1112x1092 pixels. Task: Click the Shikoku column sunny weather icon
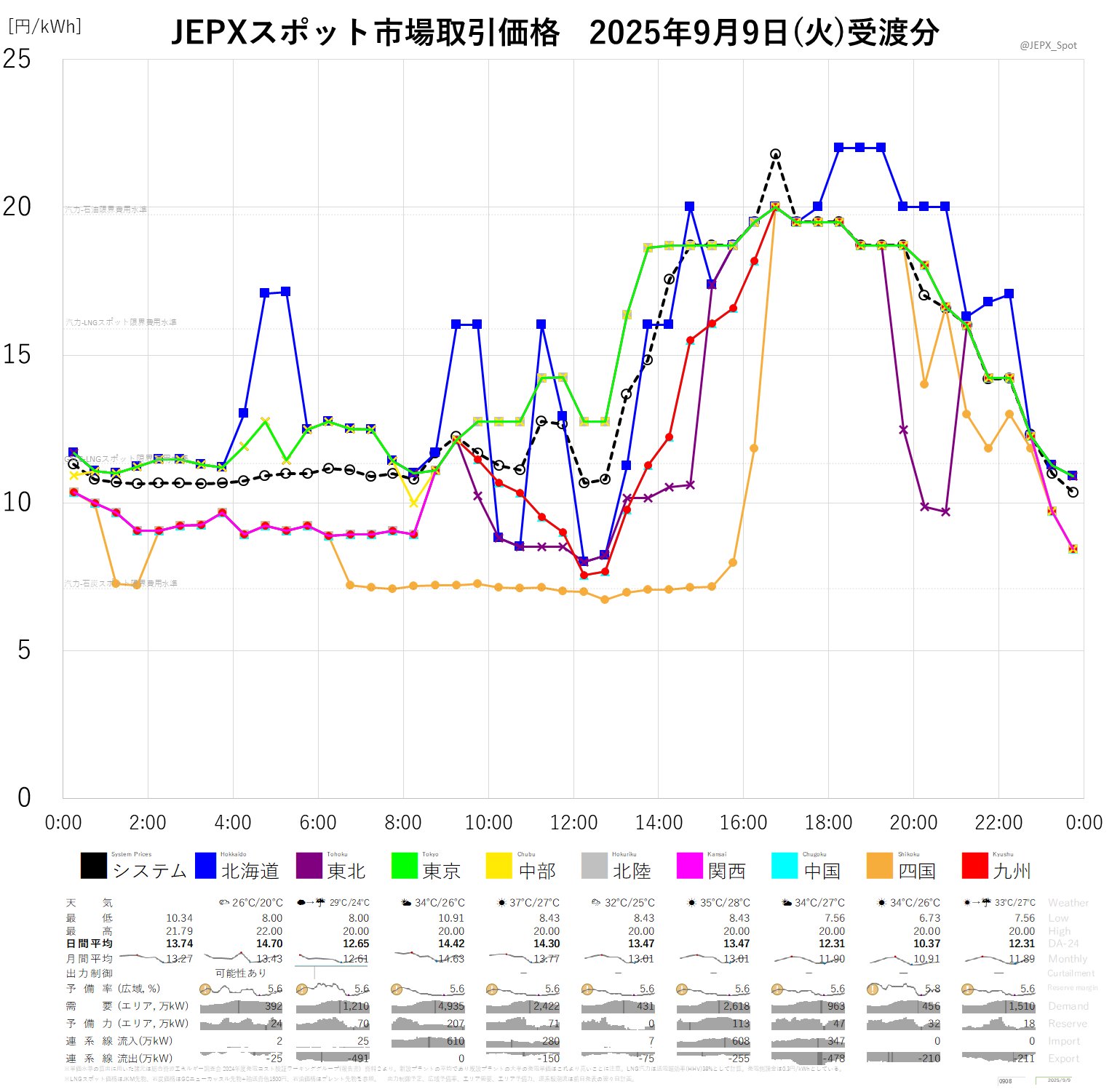click(881, 903)
